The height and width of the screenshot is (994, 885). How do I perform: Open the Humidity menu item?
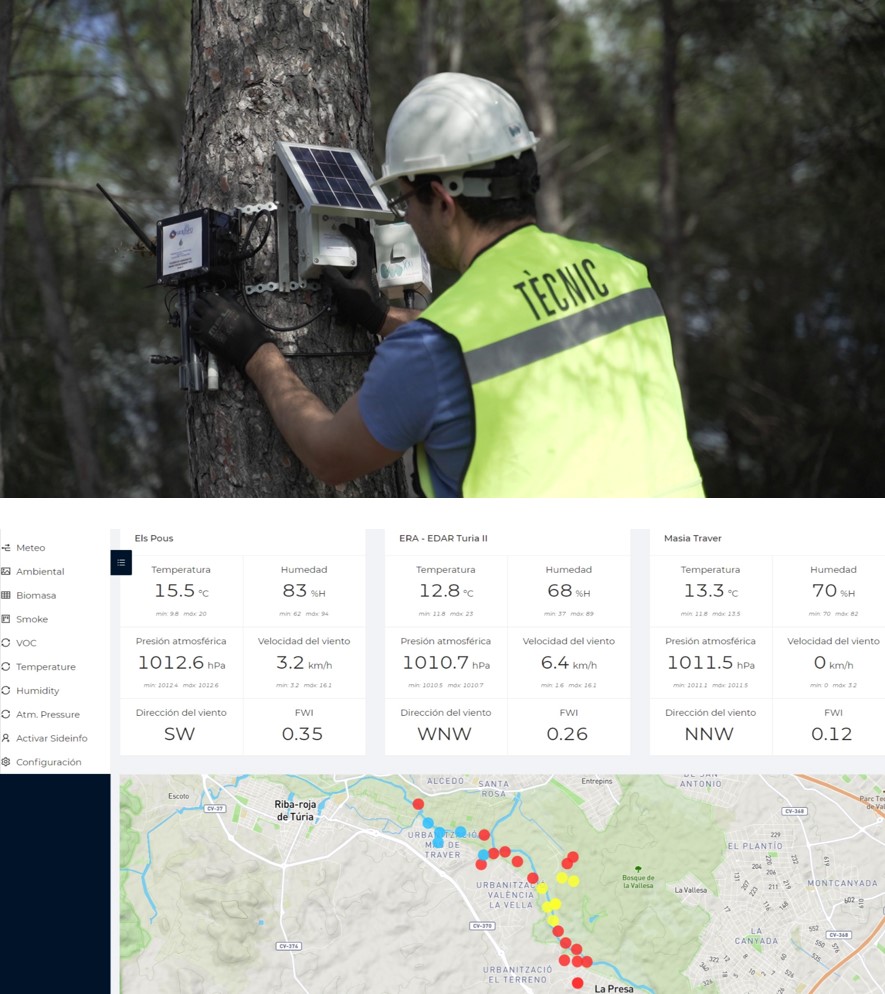coord(38,691)
